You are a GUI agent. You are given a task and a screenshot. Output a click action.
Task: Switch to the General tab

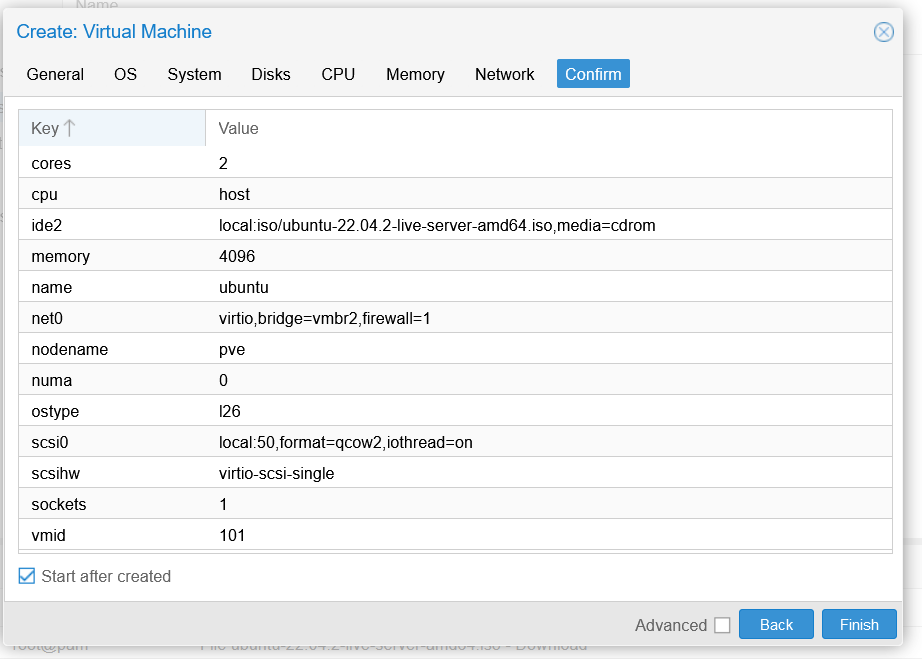[55, 74]
